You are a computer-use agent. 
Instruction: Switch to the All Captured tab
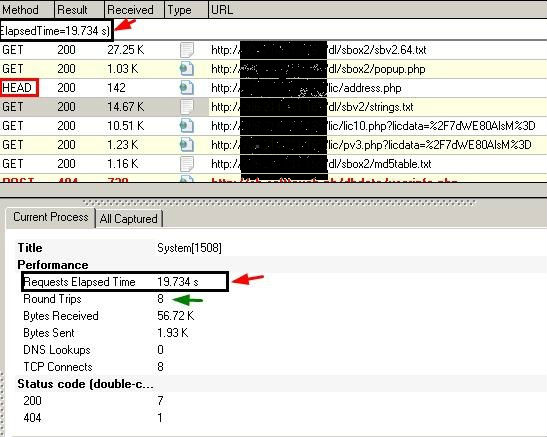coord(128,219)
